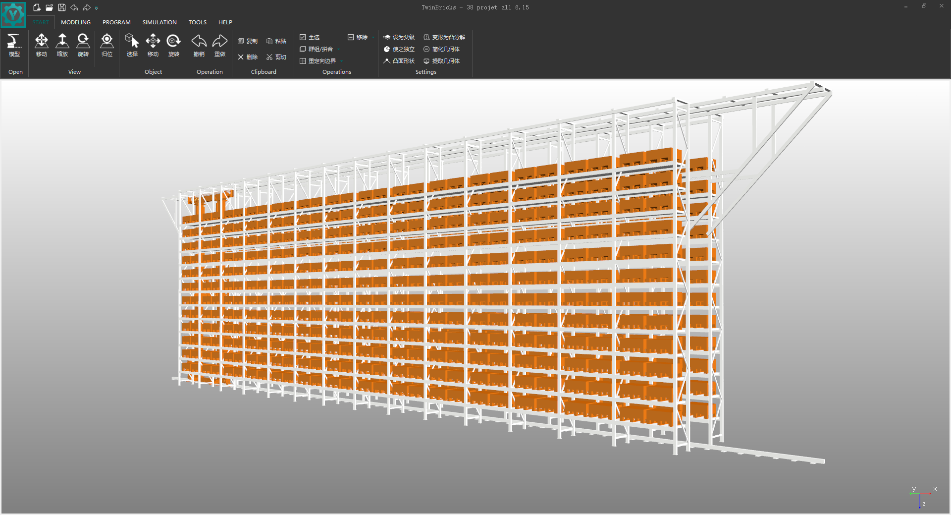Click the top-right Settings item with document icon
The height and width of the screenshot is (515, 951).
coord(444,37)
